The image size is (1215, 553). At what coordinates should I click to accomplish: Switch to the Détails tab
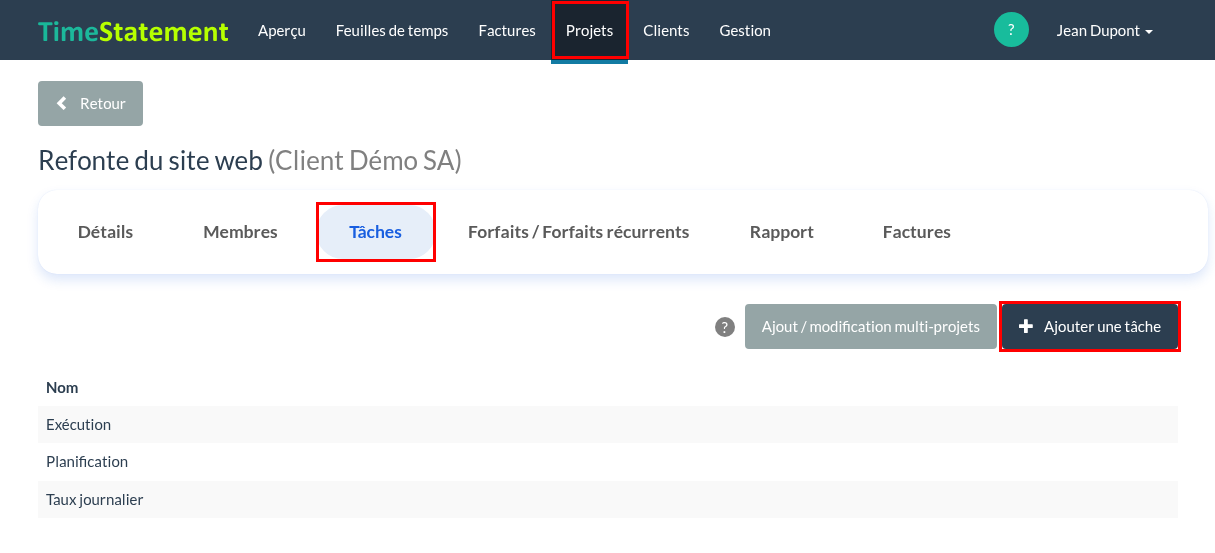pos(105,232)
